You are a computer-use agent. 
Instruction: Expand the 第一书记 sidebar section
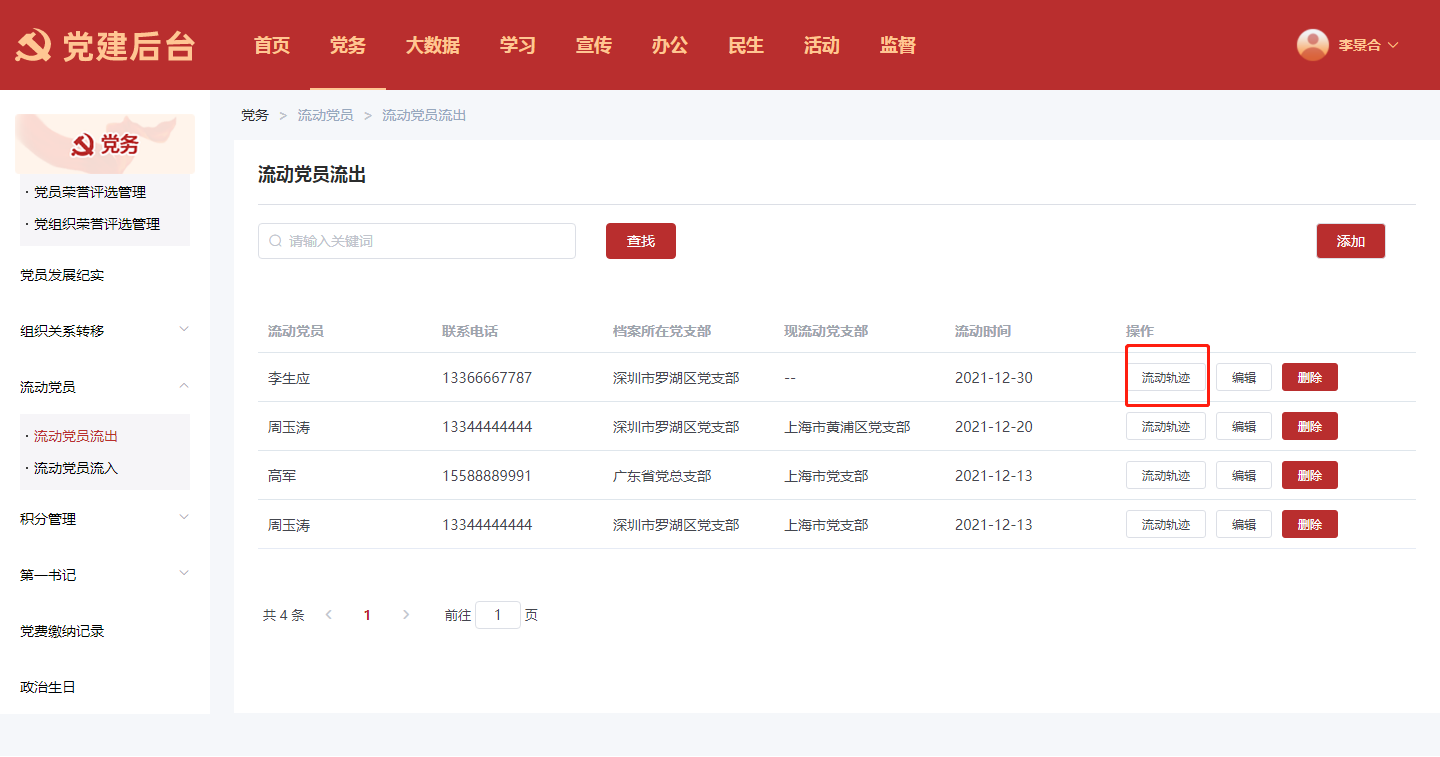coord(184,573)
